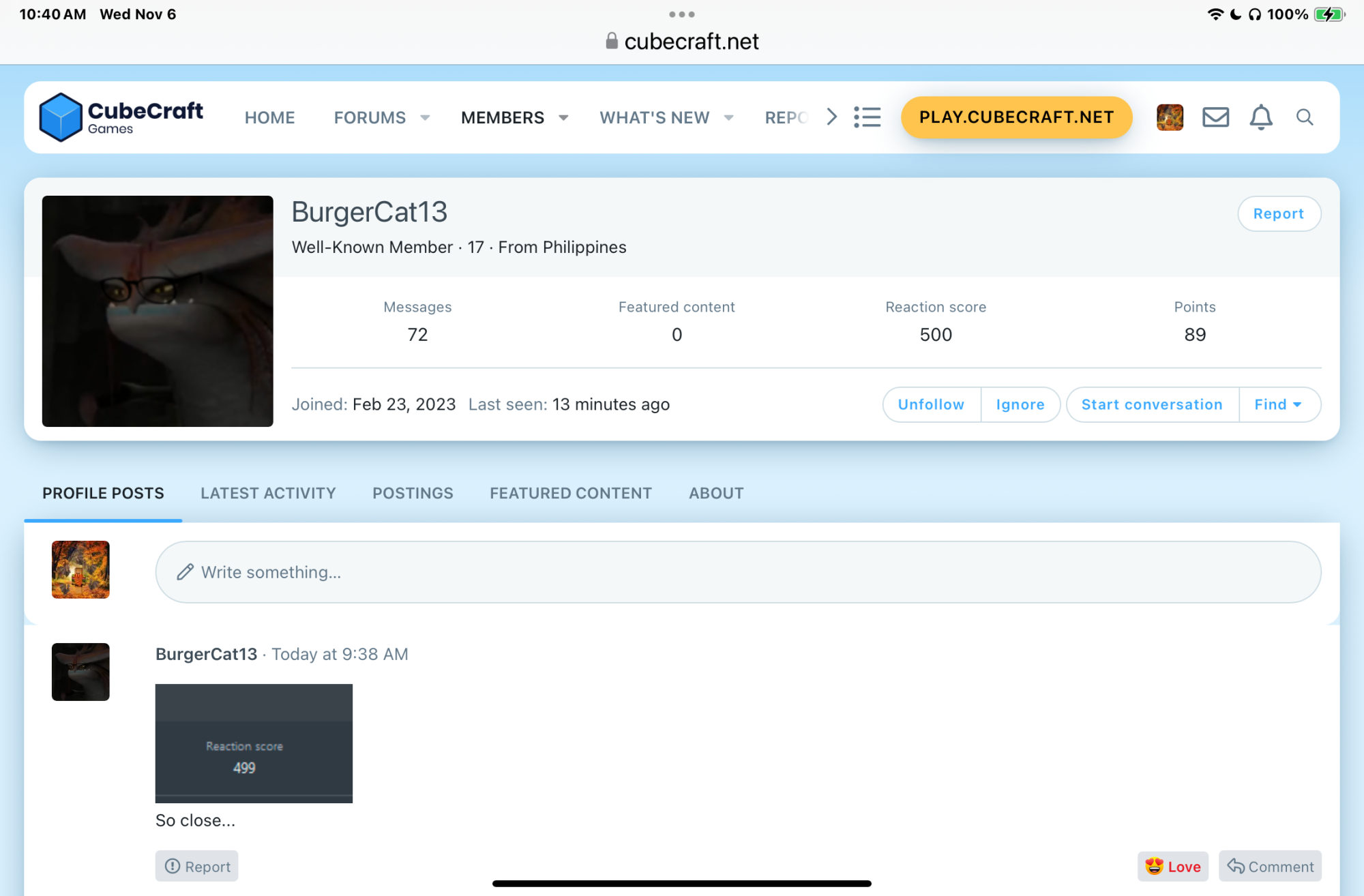Expand the Members dropdown arrow
The height and width of the screenshot is (896, 1364).
click(x=563, y=118)
